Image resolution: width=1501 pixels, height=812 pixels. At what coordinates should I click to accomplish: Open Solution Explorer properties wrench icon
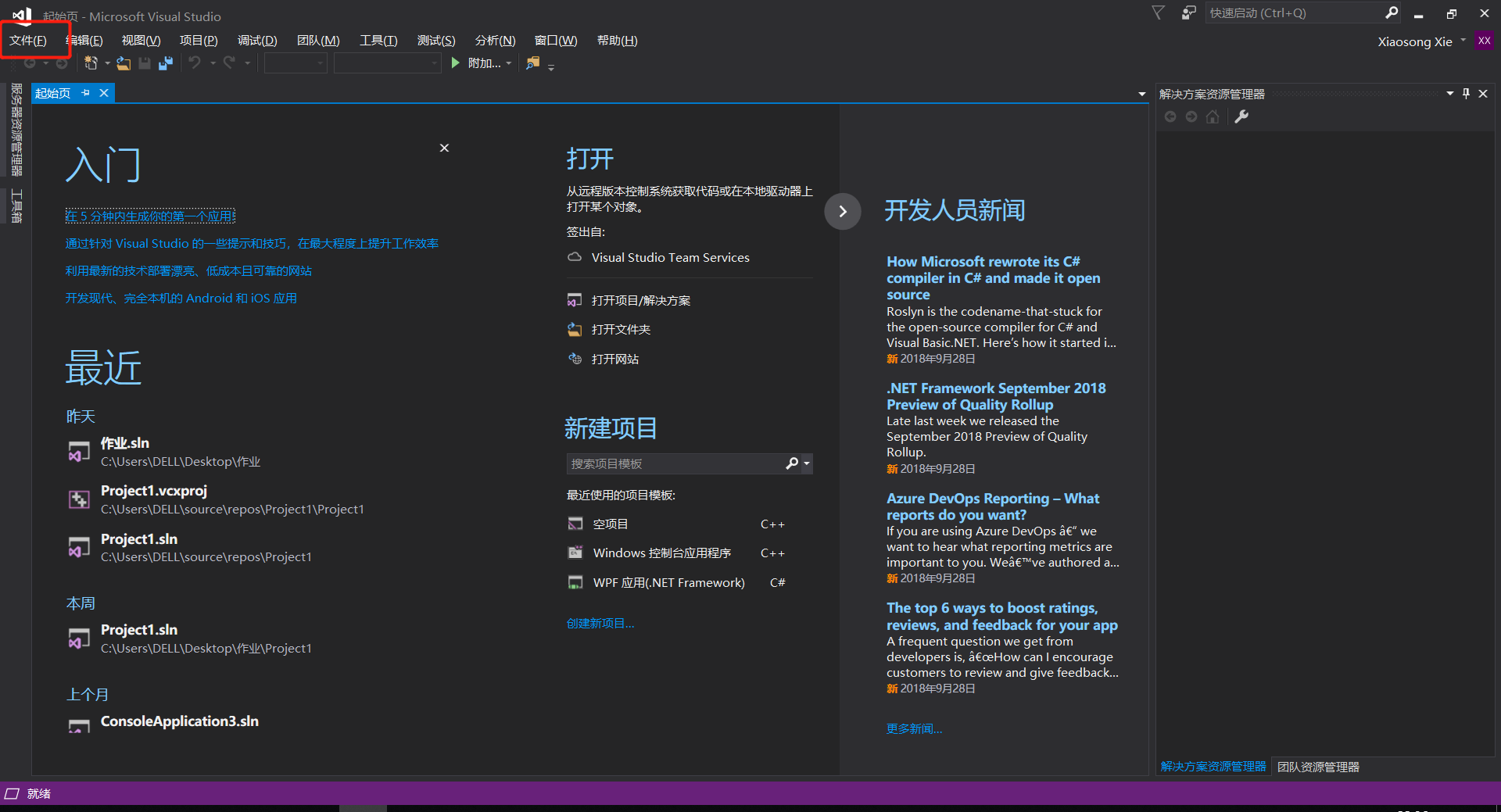pos(1241,116)
